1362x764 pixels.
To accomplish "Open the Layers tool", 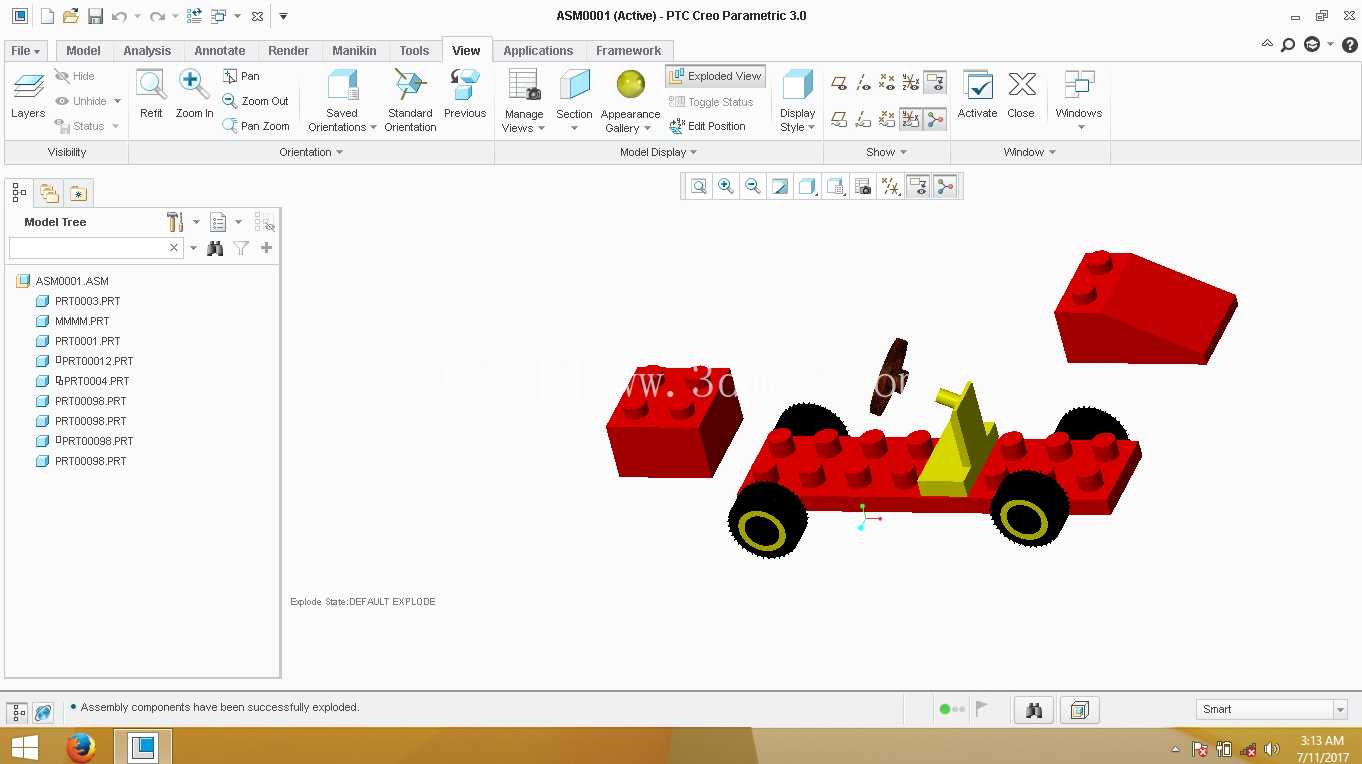I will coord(28,95).
